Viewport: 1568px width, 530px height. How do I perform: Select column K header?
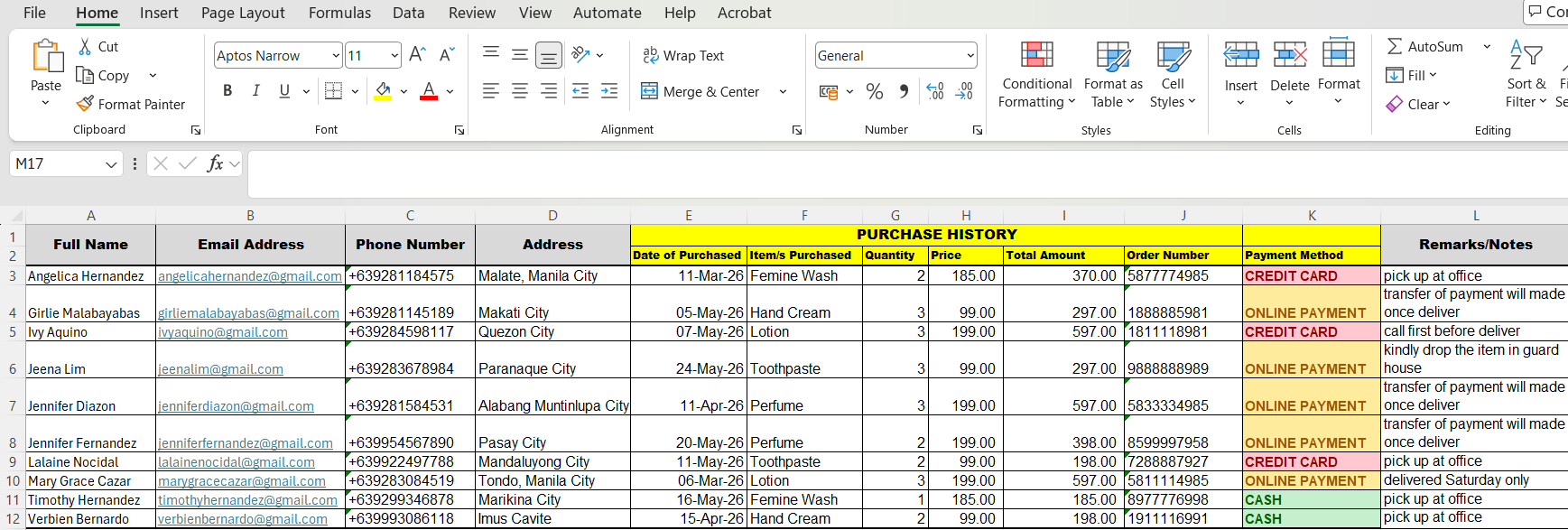[x=1312, y=216]
